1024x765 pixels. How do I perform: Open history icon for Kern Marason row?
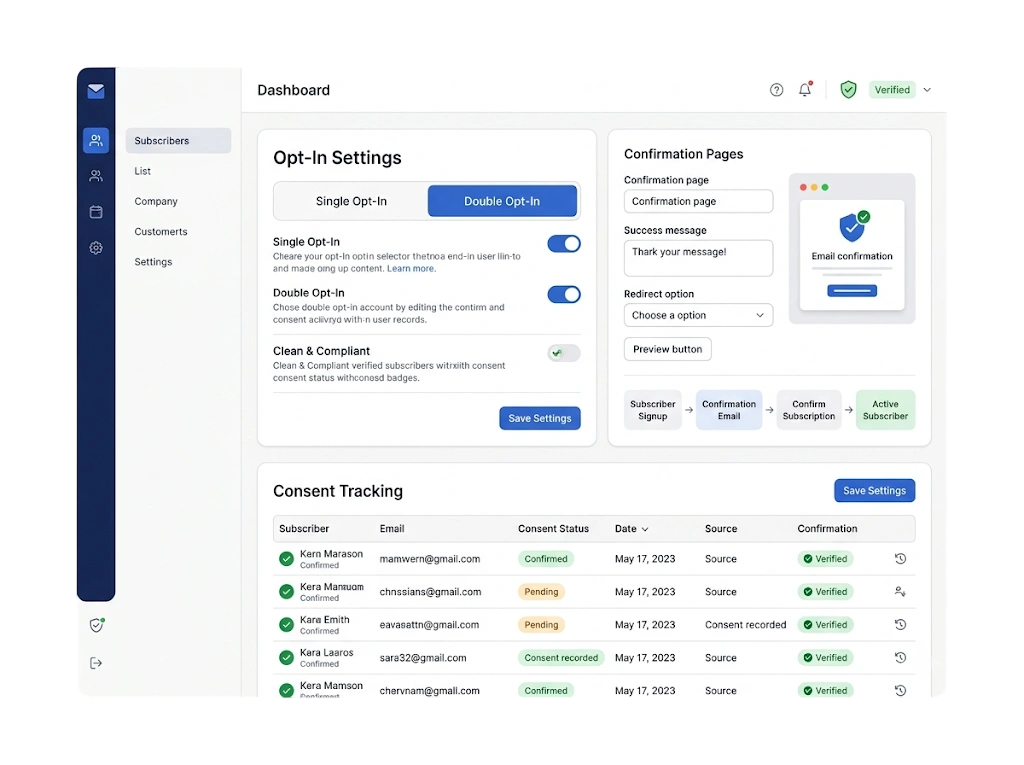900,559
